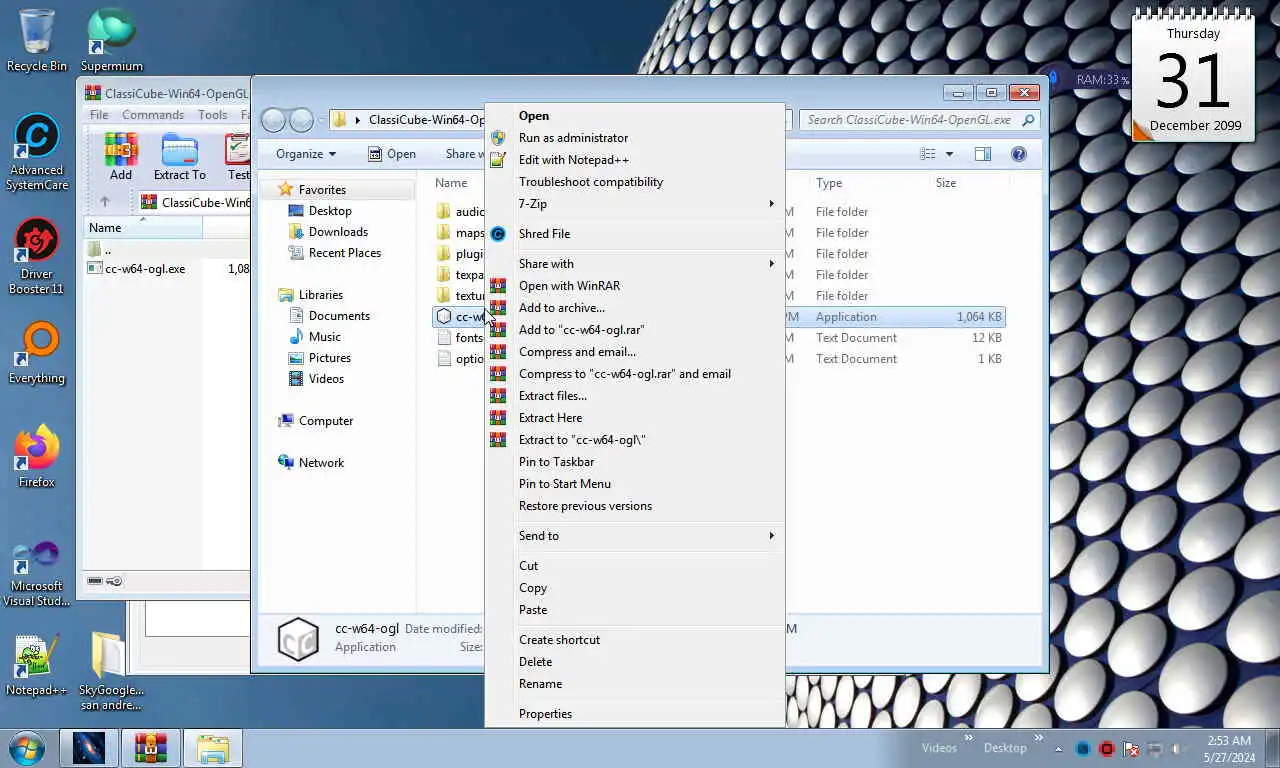The width and height of the screenshot is (1280, 768).
Task: Open WinRAR File menu
Action: [99, 115]
